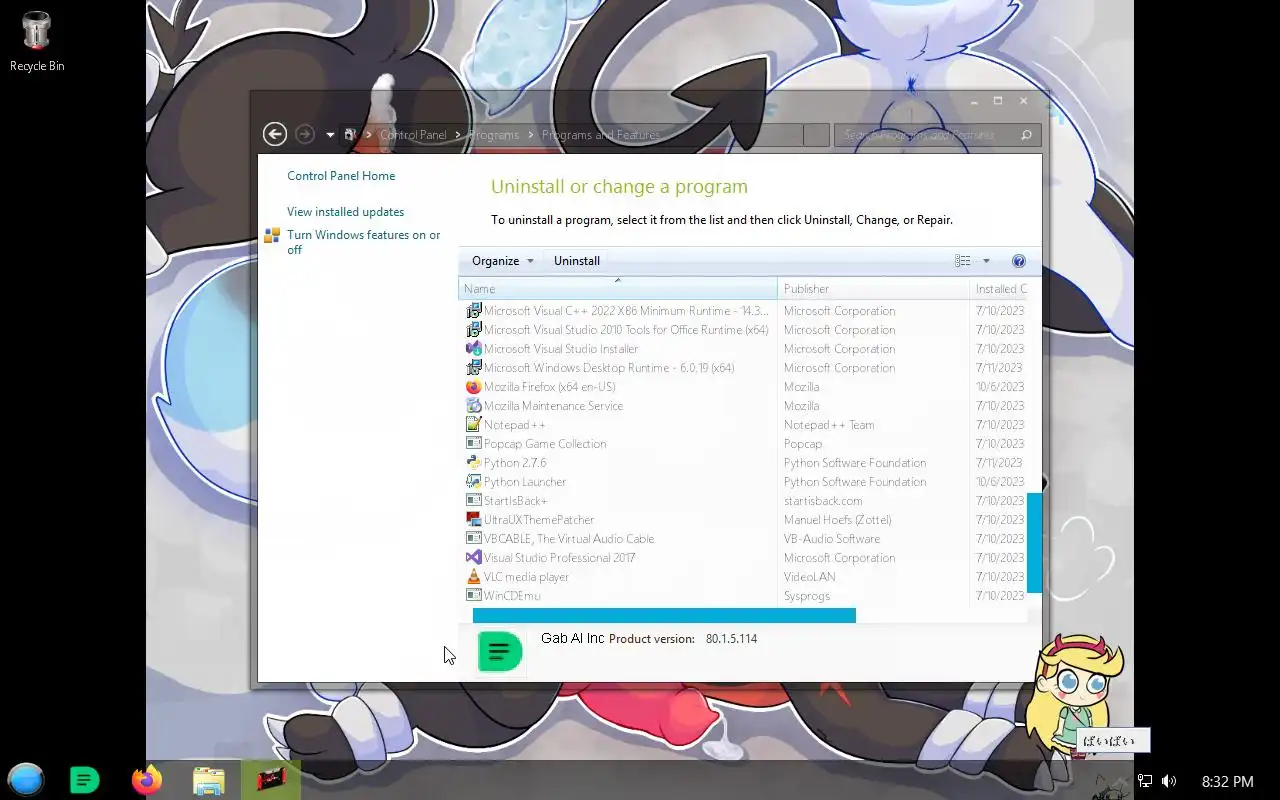The image size is (1280, 800).
Task: Select the Notepad++ program icon
Action: pos(474,425)
